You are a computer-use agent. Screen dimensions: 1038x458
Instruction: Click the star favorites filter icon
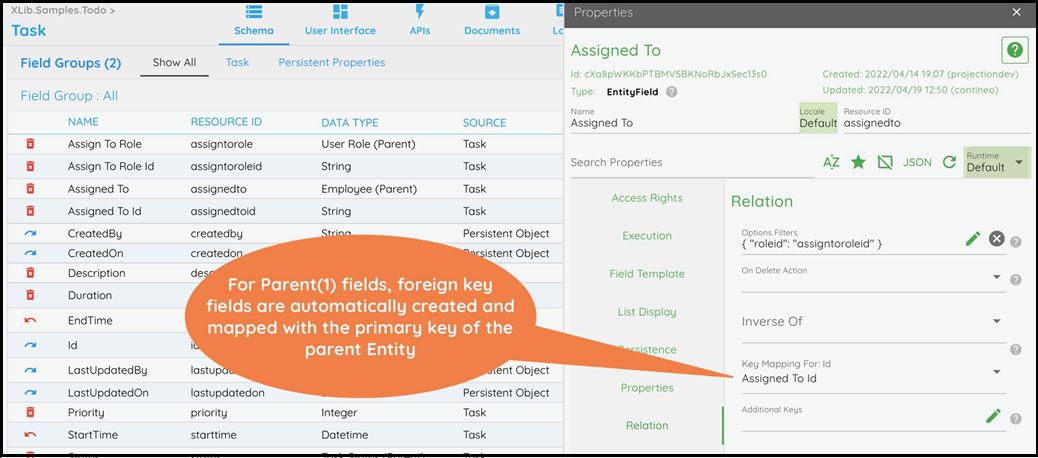tap(858, 162)
